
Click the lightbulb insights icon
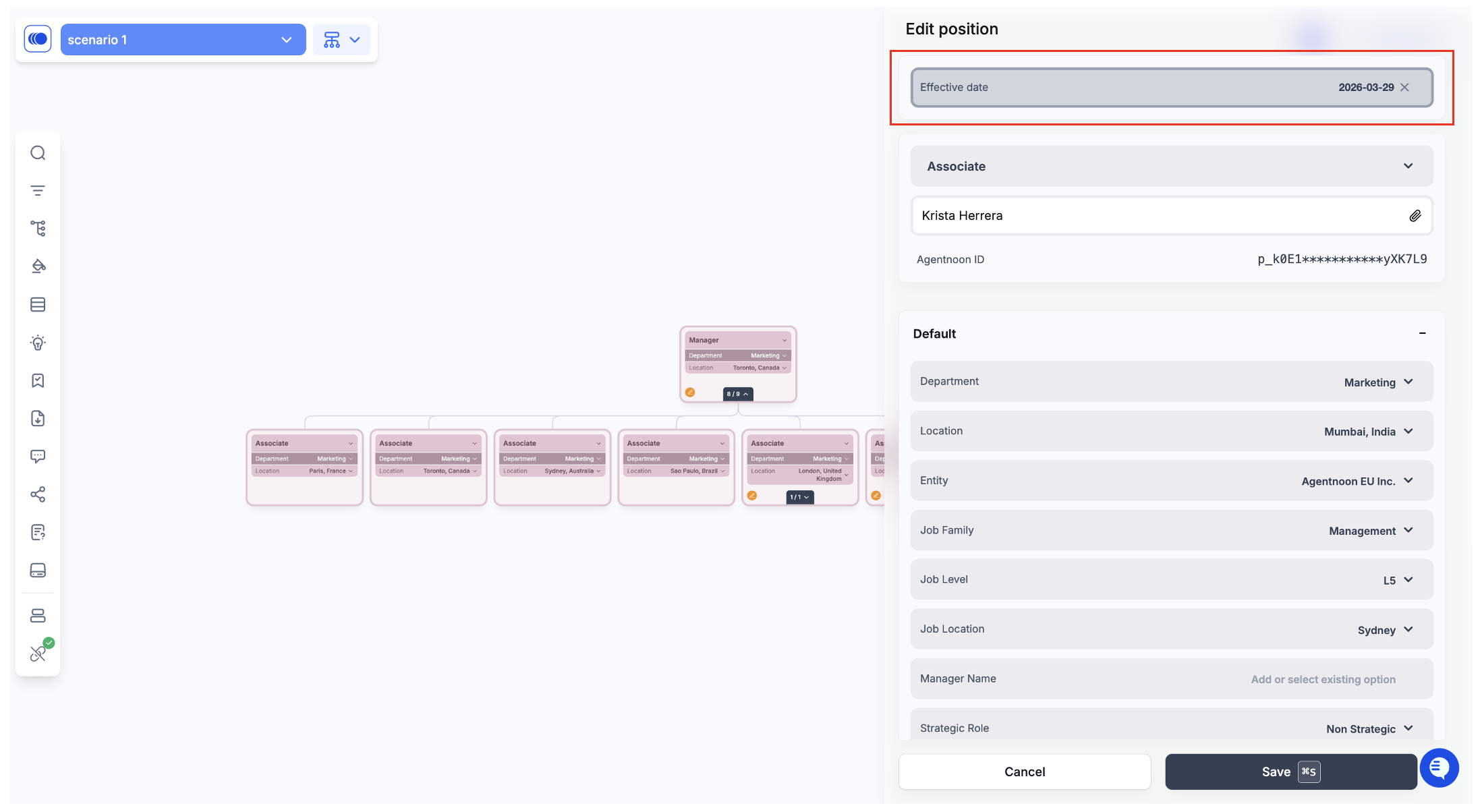tap(38, 343)
